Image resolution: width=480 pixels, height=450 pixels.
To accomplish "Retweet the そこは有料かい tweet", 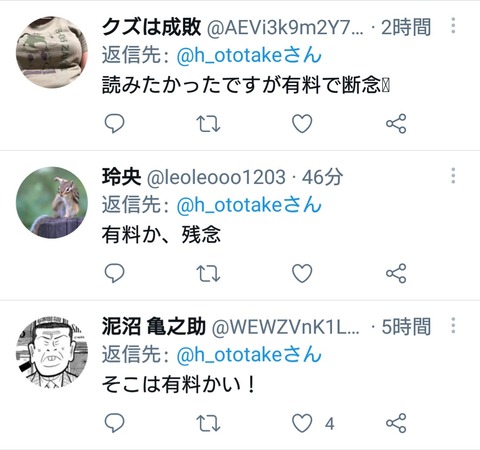I will pyautogui.click(x=208, y=423).
